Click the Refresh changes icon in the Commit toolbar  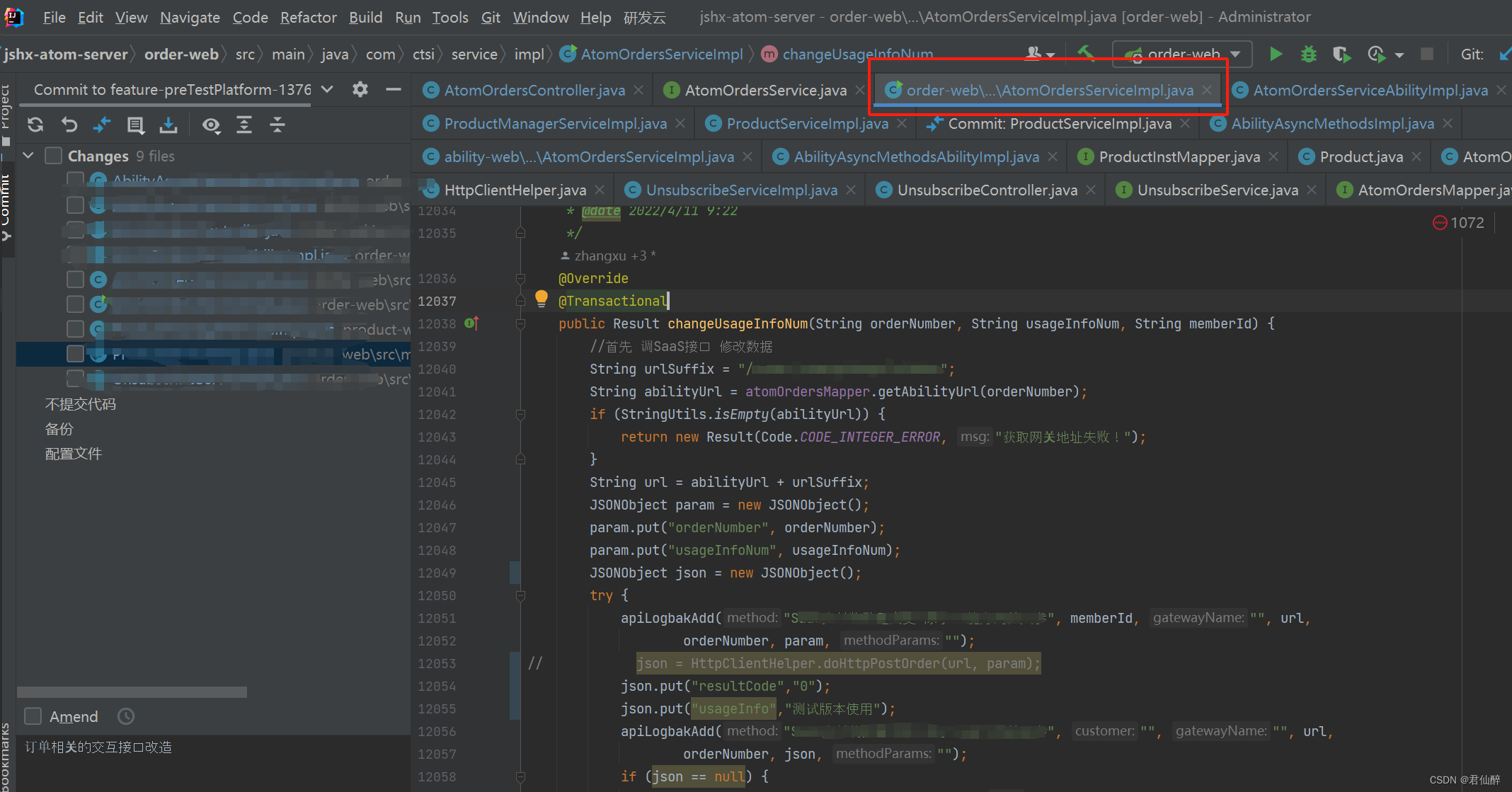(35, 125)
